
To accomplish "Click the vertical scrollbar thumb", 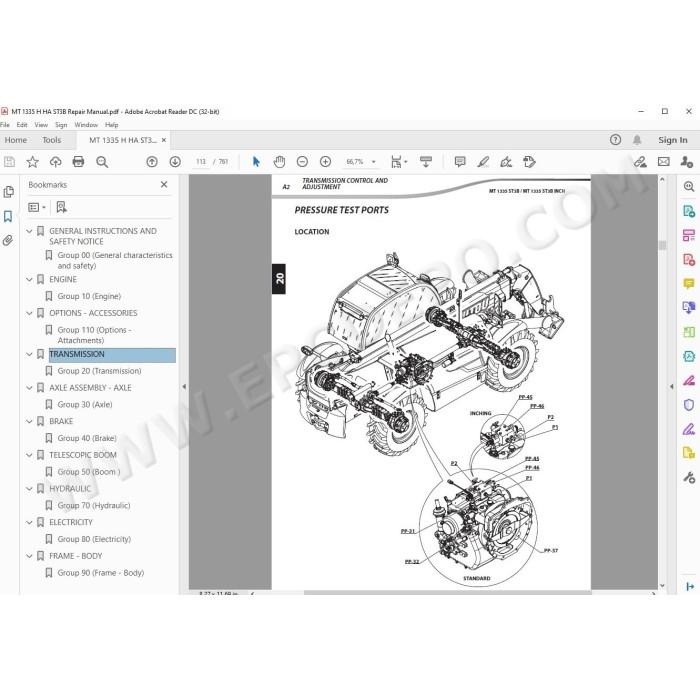I will click(x=662, y=245).
